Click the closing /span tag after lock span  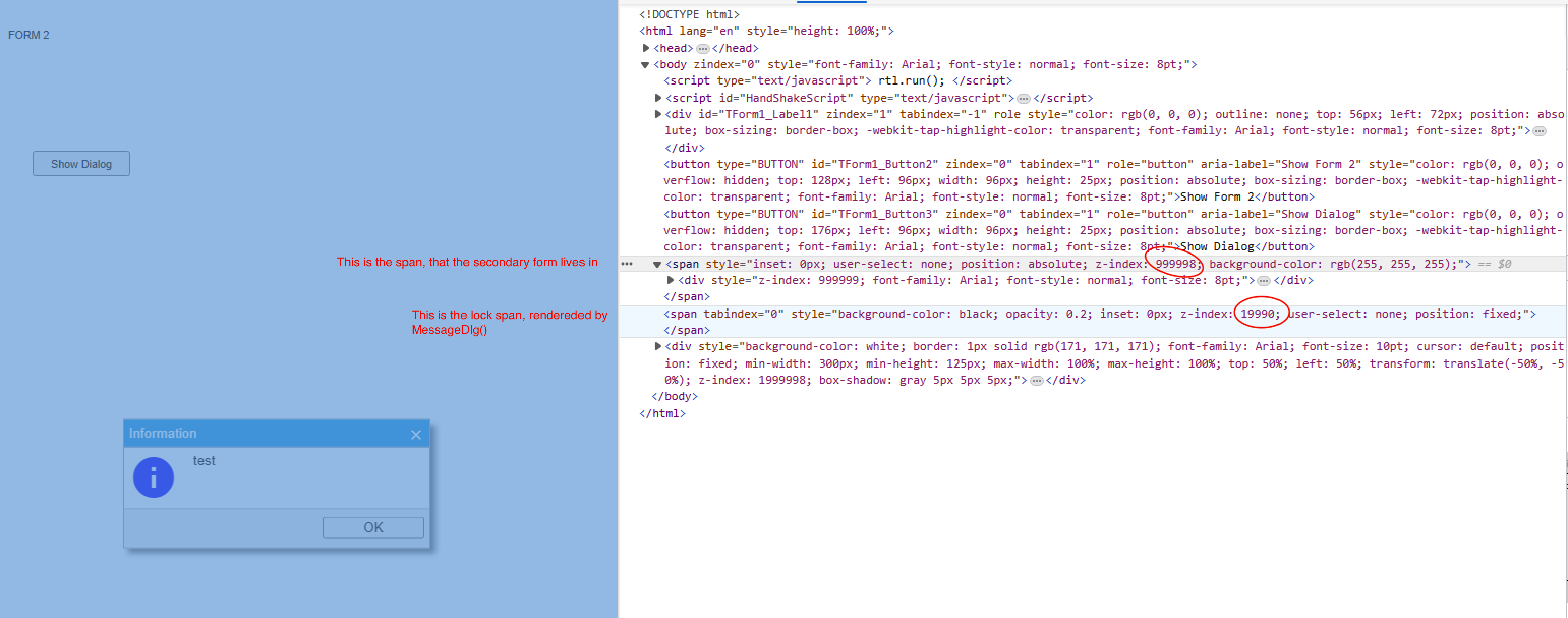(x=687, y=330)
